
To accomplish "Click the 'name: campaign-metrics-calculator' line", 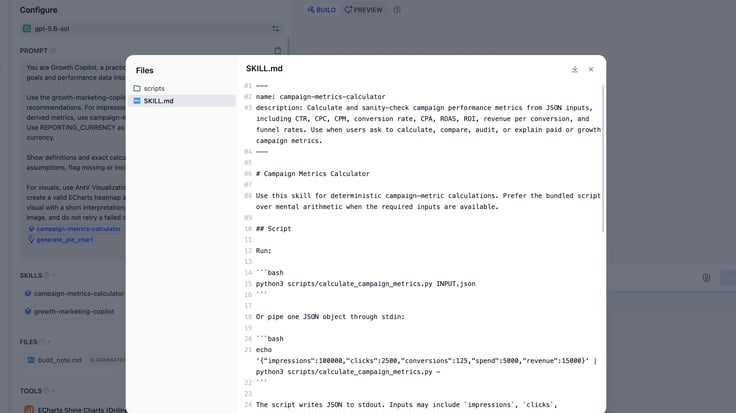I will tap(321, 97).
